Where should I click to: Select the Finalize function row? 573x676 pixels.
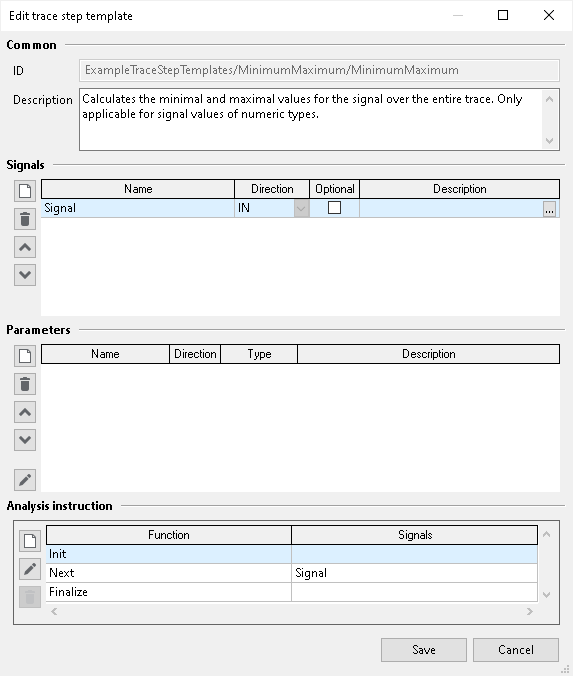pyautogui.click(x=292, y=592)
